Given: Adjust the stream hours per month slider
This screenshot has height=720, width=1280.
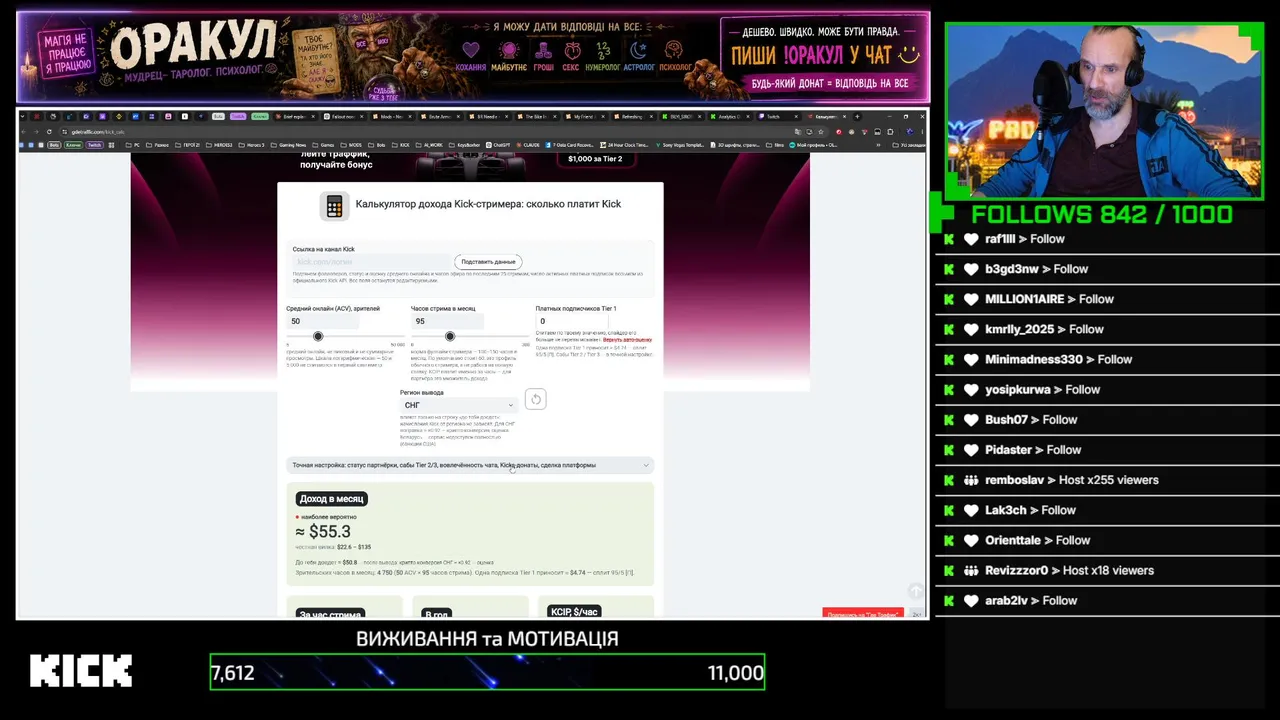Looking at the screenshot, I should pyautogui.click(x=450, y=337).
